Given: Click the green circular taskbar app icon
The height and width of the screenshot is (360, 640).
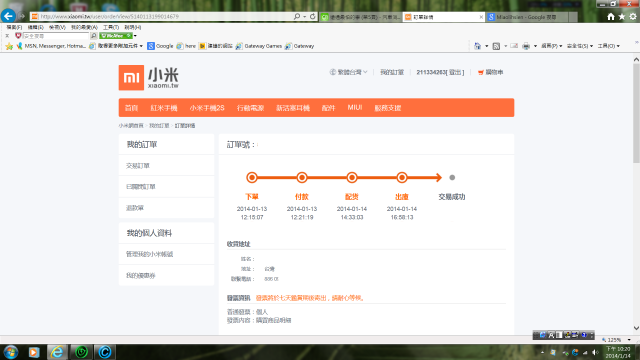Looking at the screenshot, I should coord(81,352).
